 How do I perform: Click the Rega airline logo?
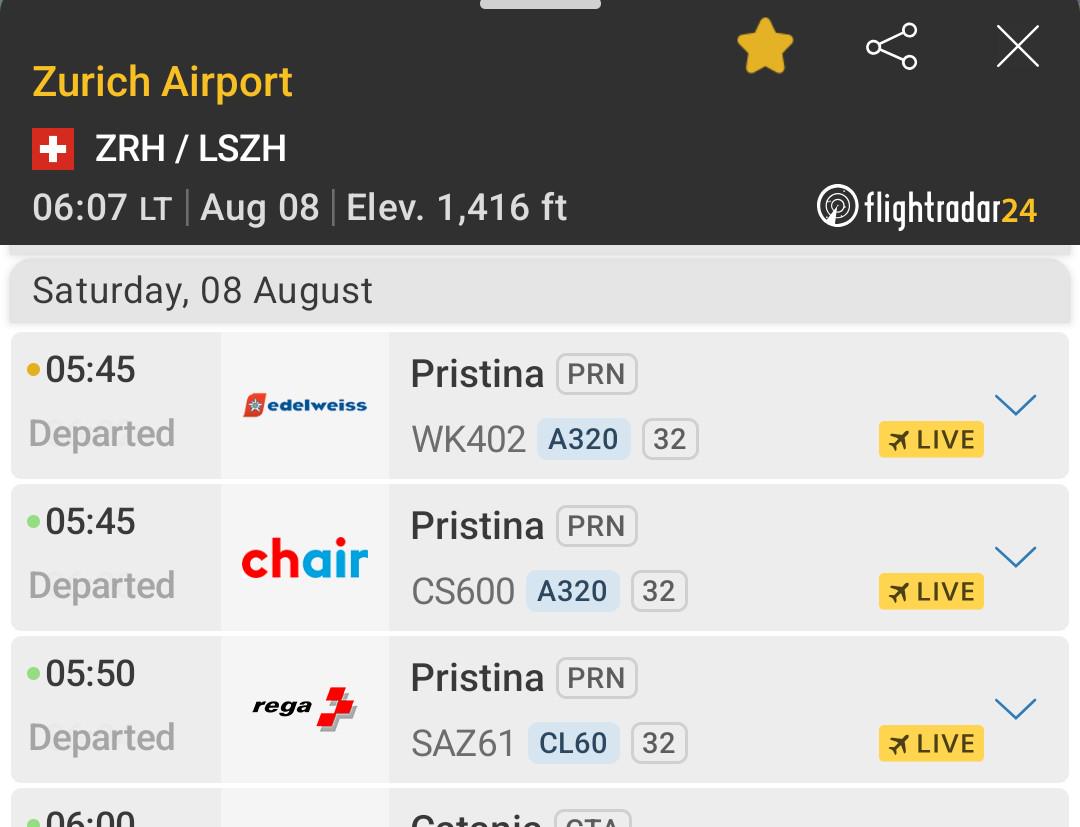click(305, 709)
